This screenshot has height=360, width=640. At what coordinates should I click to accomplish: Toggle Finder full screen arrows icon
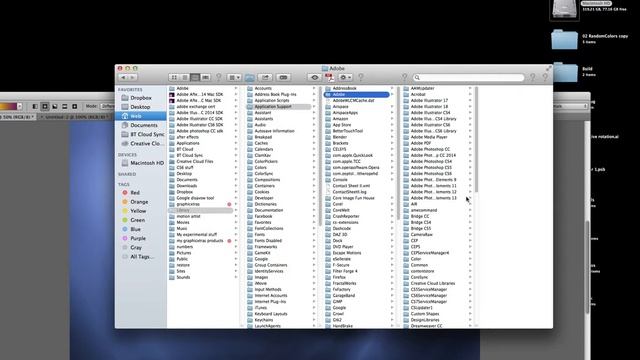click(548, 68)
